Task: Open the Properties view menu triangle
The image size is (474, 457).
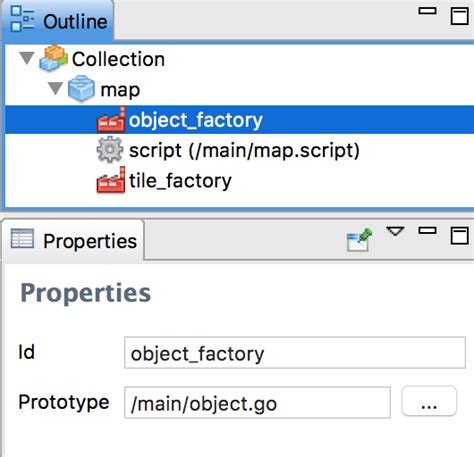Action: (x=395, y=231)
